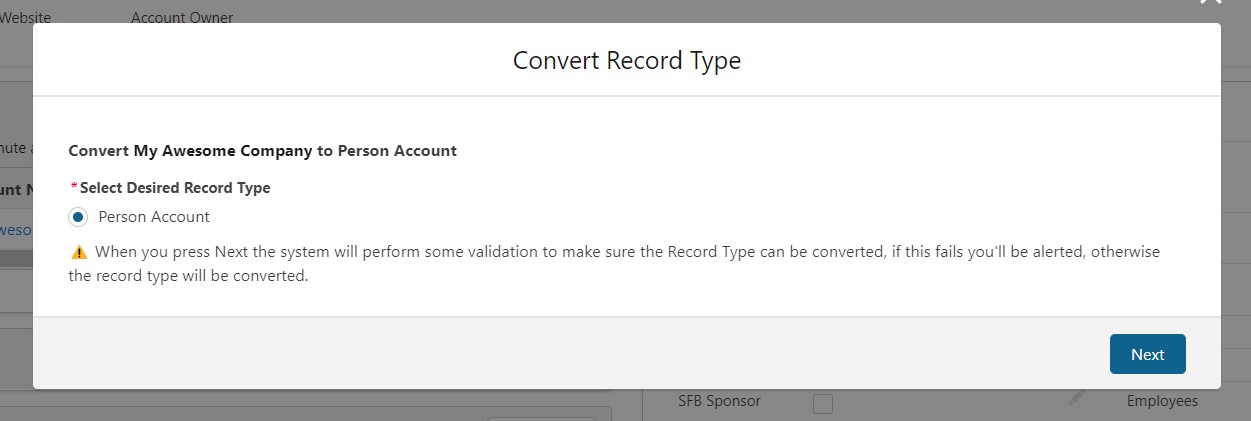Click the Convert My Awesome Company heading
This screenshot has height=421, width=1251.
[x=262, y=151]
